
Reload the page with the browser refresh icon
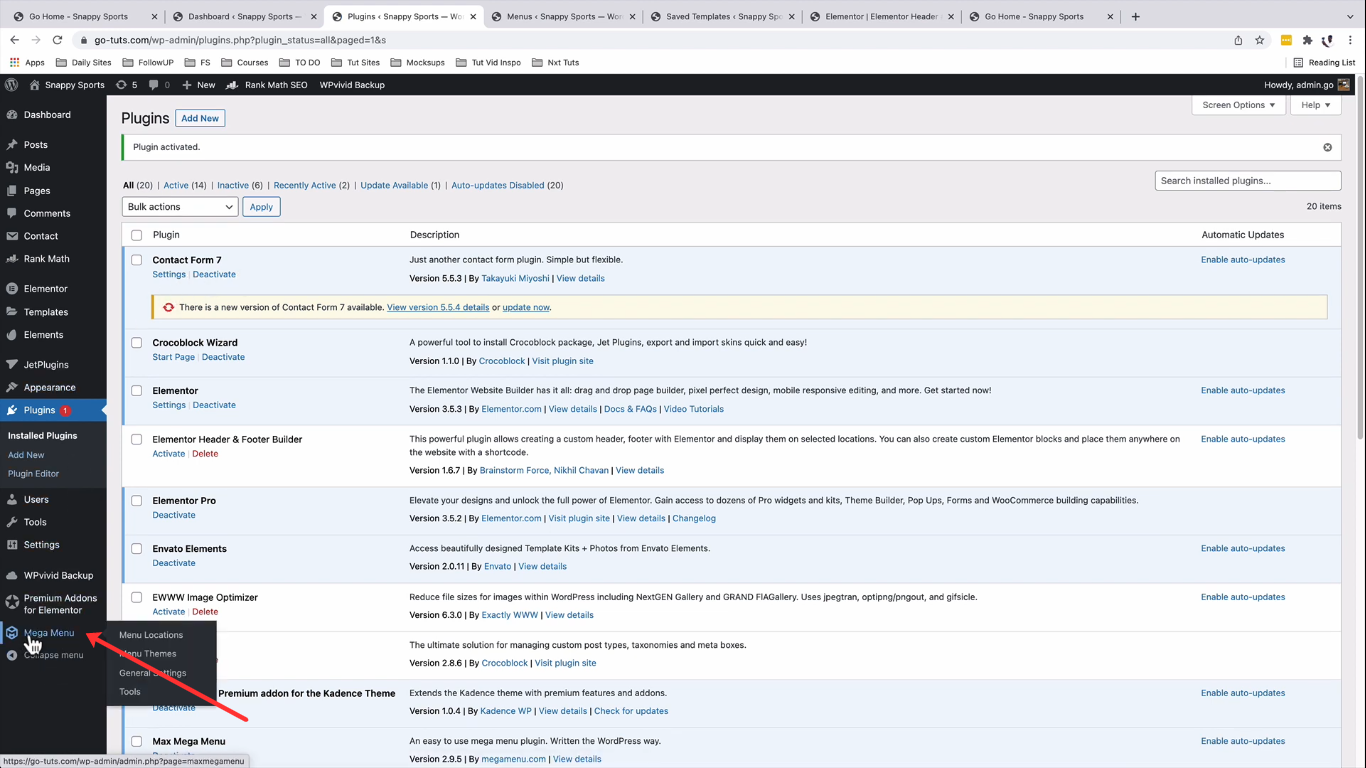[57, 40]
